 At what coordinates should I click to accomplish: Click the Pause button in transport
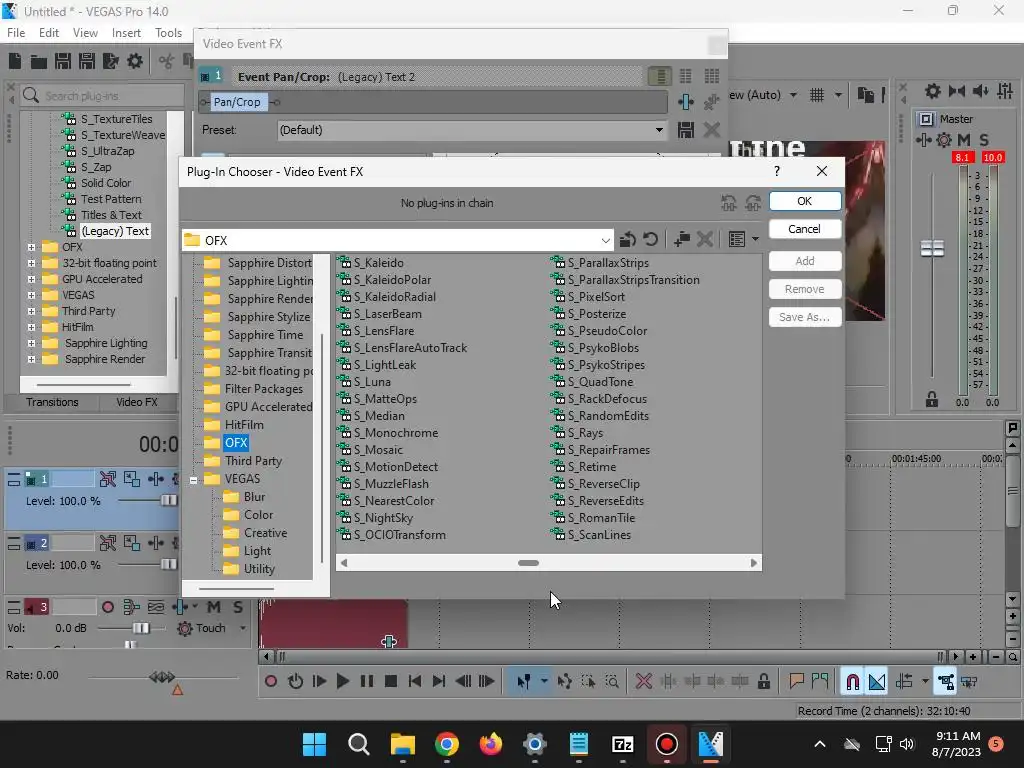(367, 682)
